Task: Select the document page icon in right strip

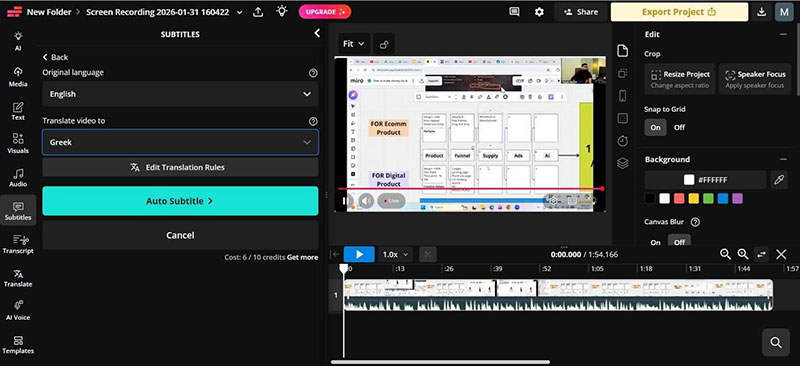Action: click(622, 51)
